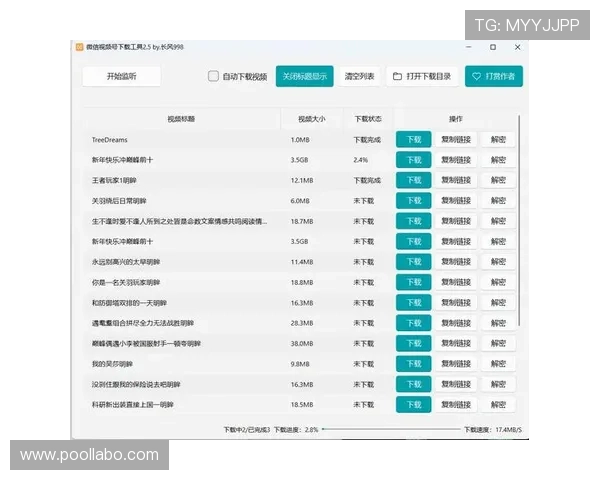The width and height of the screenshot is (600, 480).
Task: Click 下载 for the 18.8MB video
Action: point(414,282)
